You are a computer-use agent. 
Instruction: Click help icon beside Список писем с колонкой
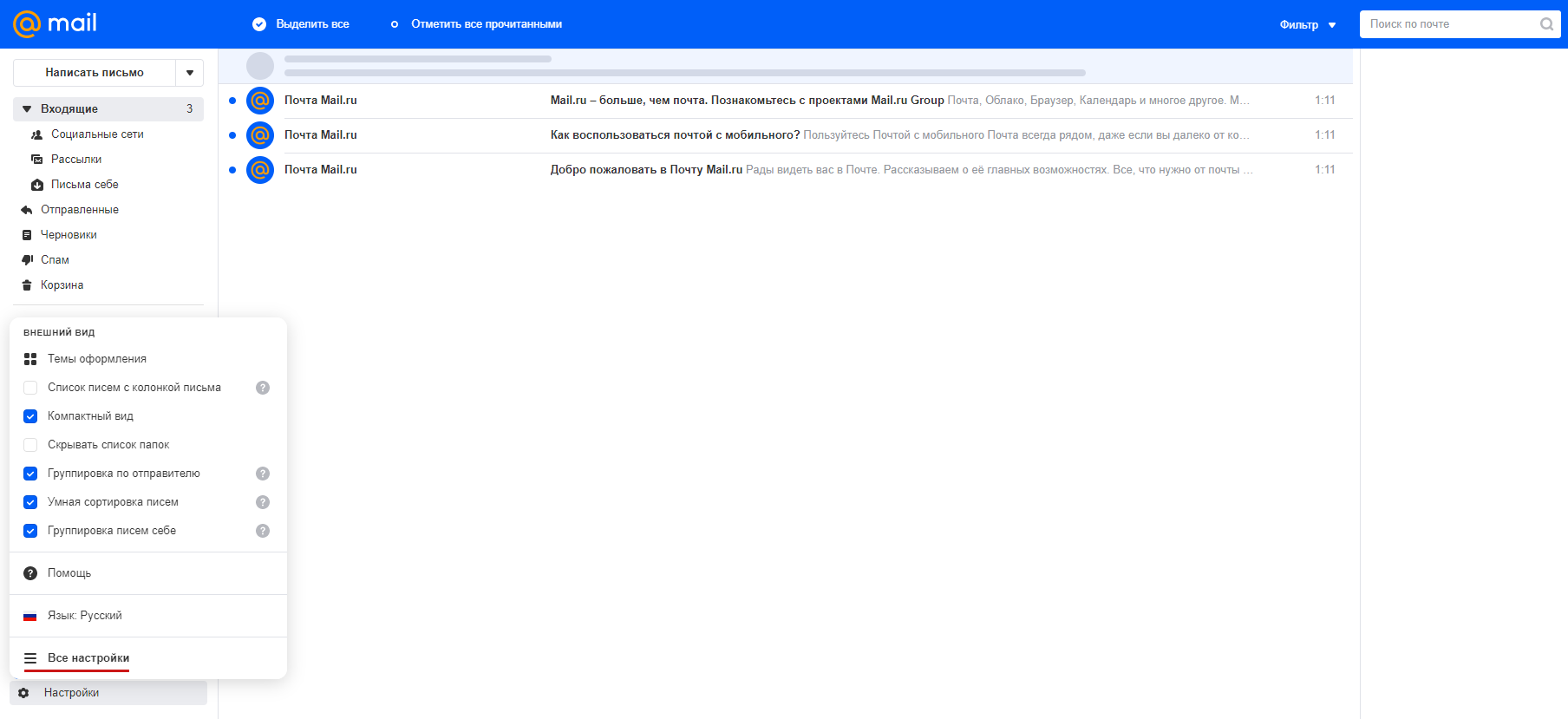[x=263, y=388]
